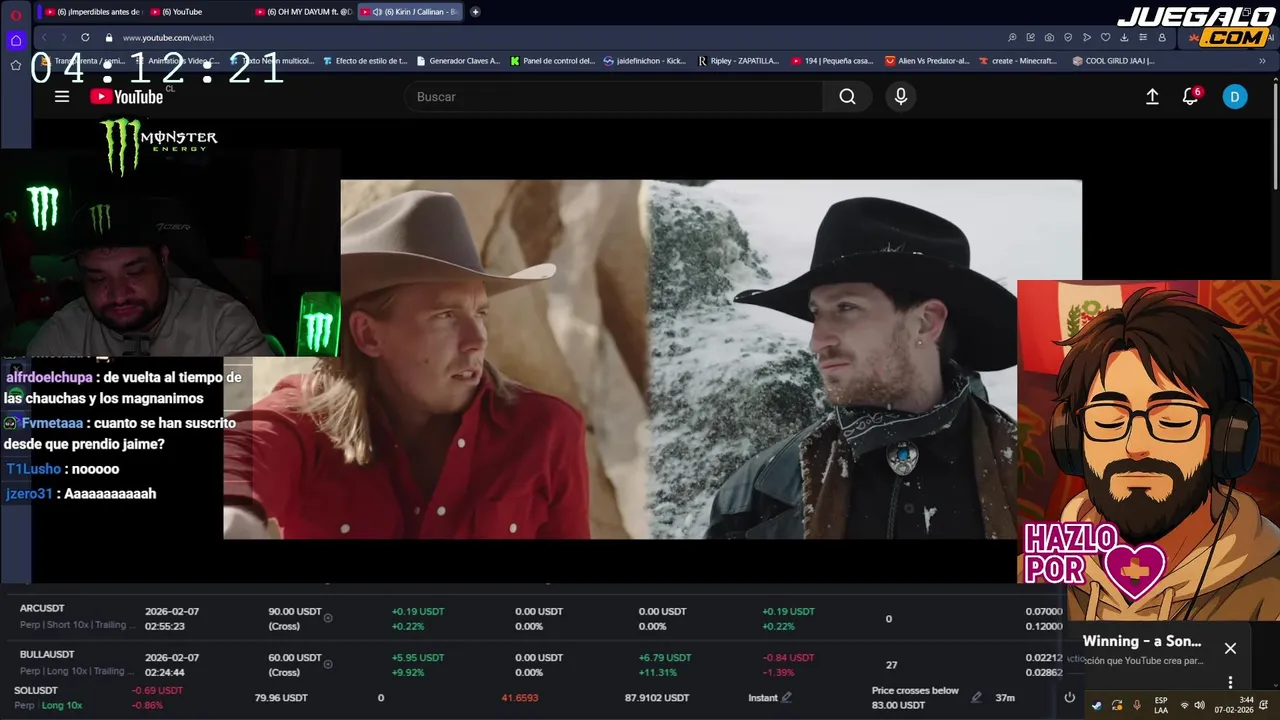Viewport: 1280px width, 720px height.
Task: Click Steam tray icon in taskbar
Action: (1097, 705)
